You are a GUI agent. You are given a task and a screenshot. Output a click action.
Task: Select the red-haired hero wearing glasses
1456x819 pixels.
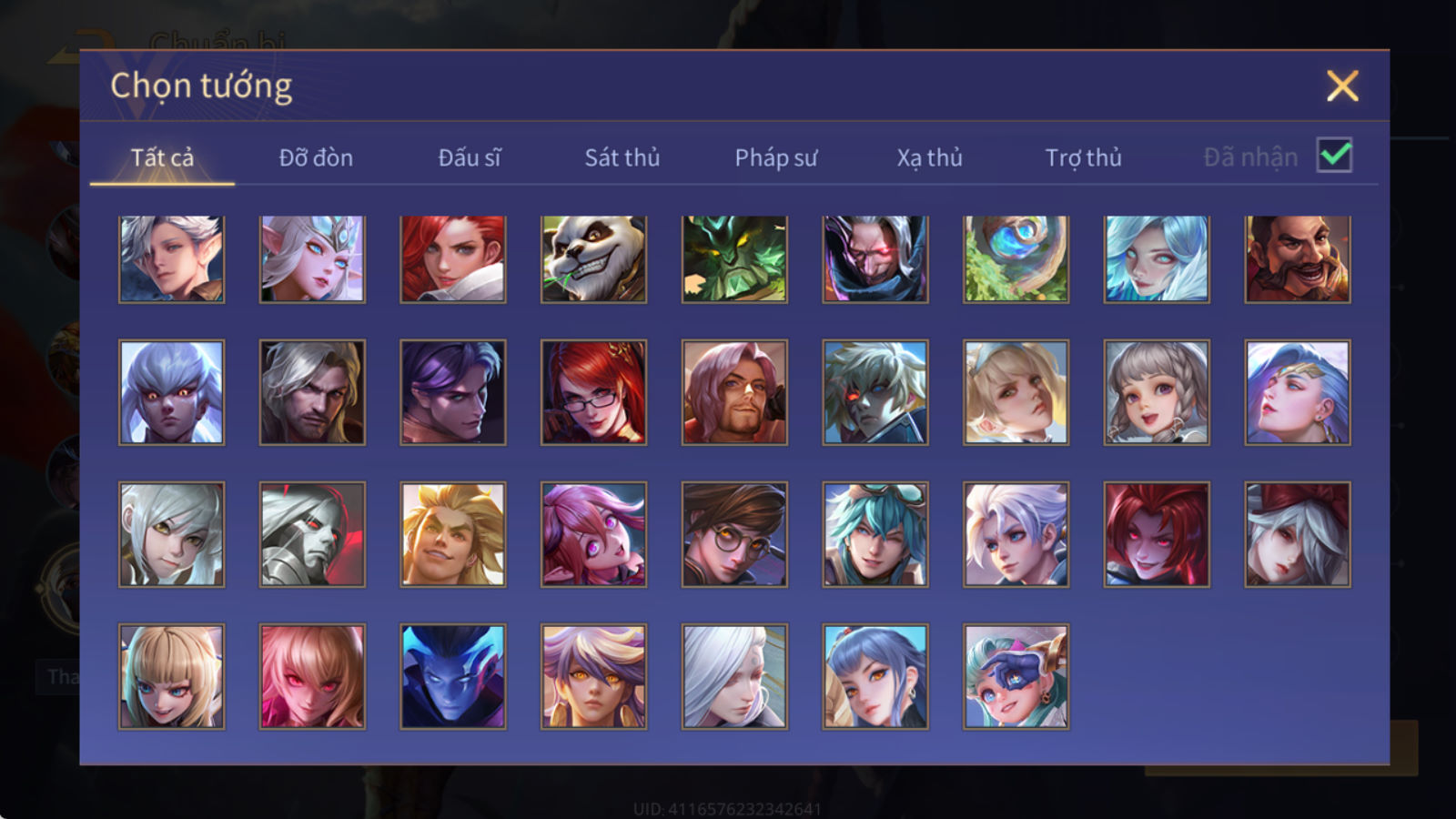(593, 392)
